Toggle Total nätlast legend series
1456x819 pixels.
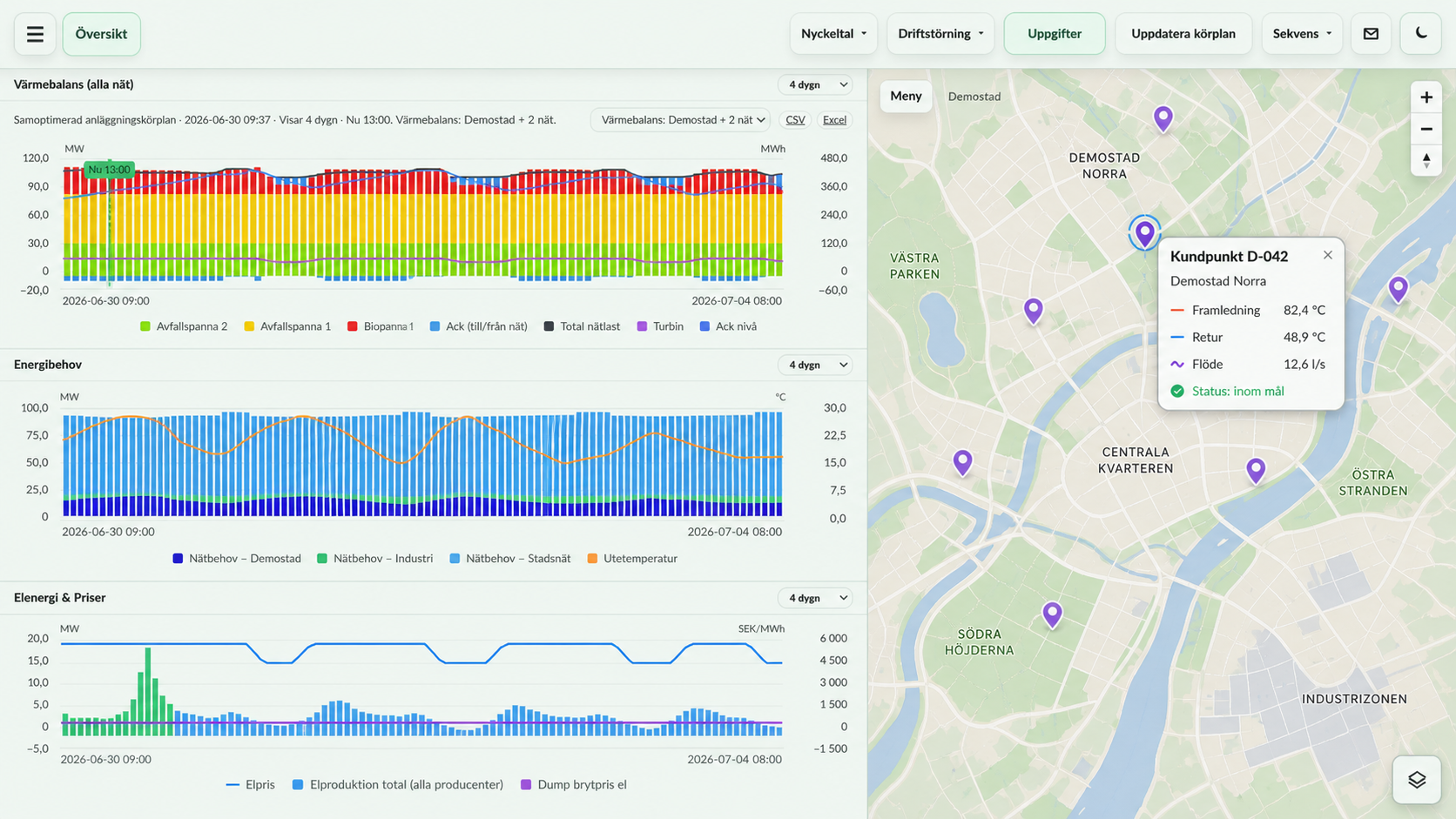(582, 326)
